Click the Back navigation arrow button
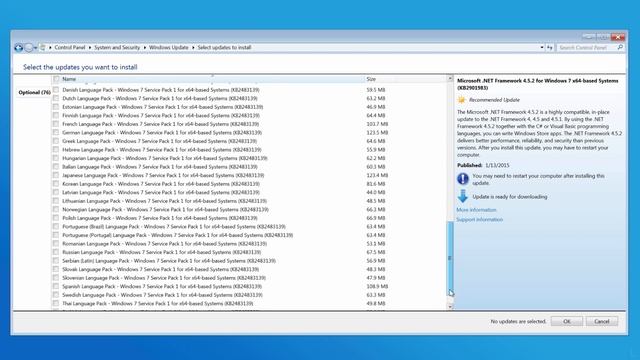This screenshot has width=640, height=360. tap(18, 48)
